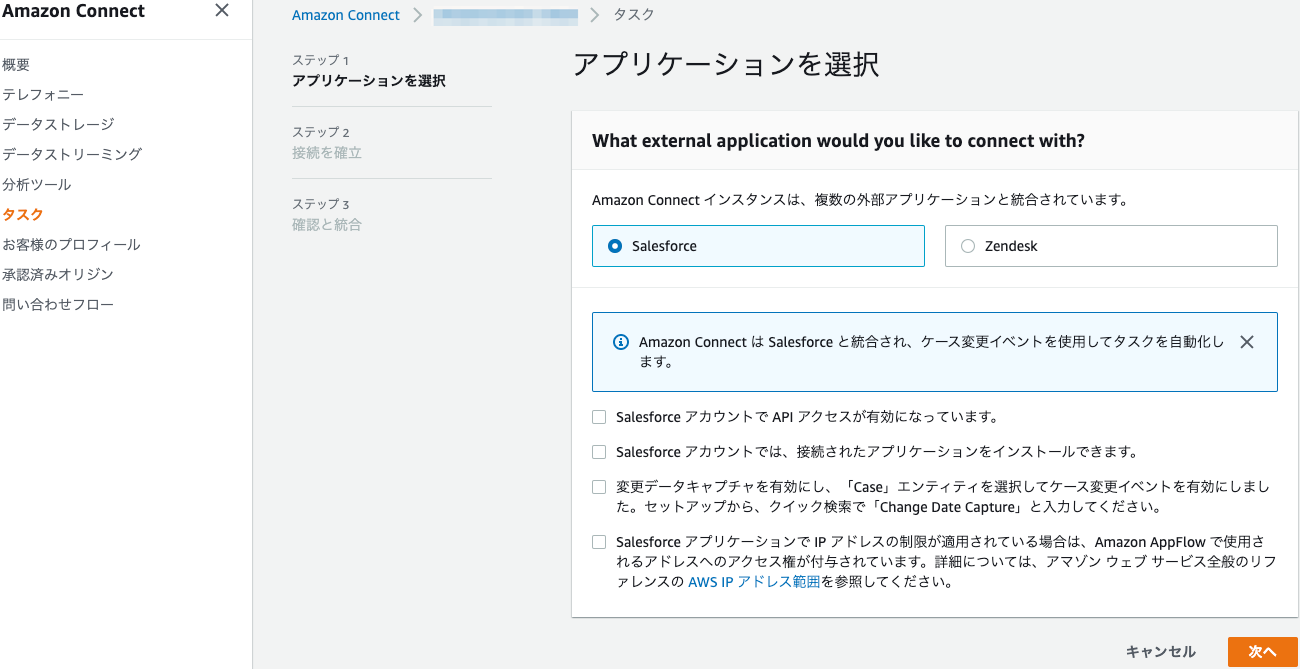Open データストリーミング in the sidebar
This screenshot has width=1300, height=669.
click(72, 155)
